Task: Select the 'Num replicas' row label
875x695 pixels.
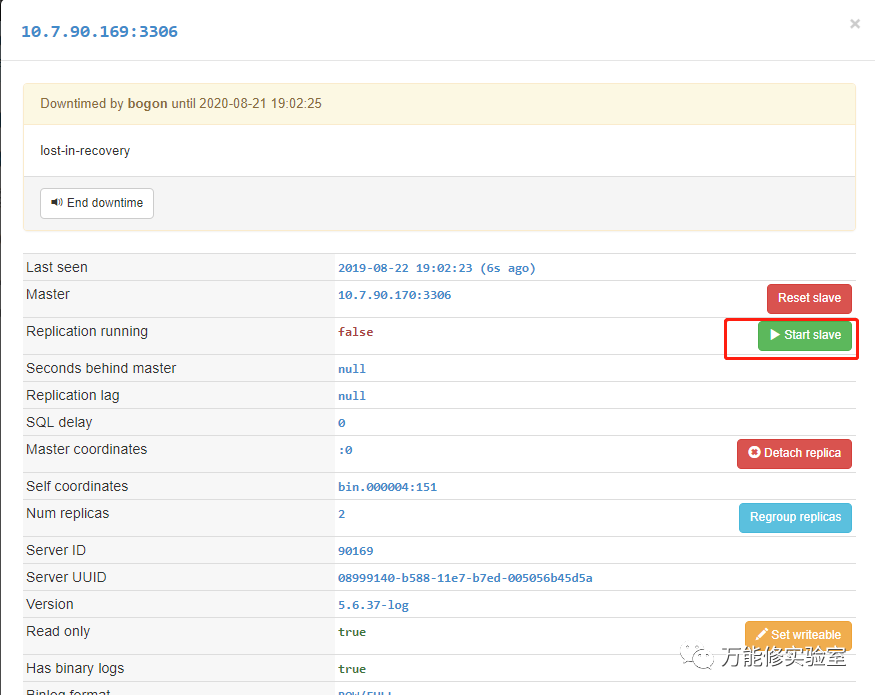Action: pos(68,513)
